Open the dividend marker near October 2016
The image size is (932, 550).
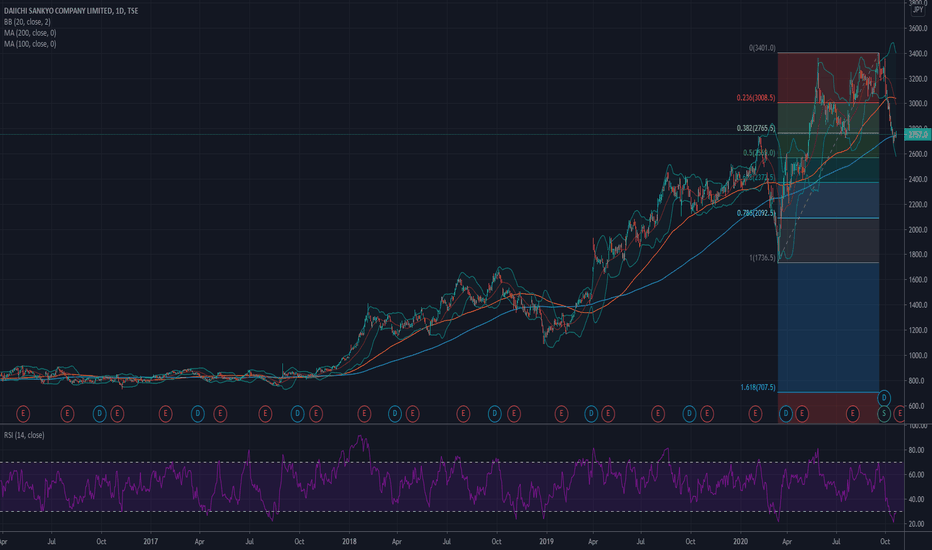[x=100, y=413]
